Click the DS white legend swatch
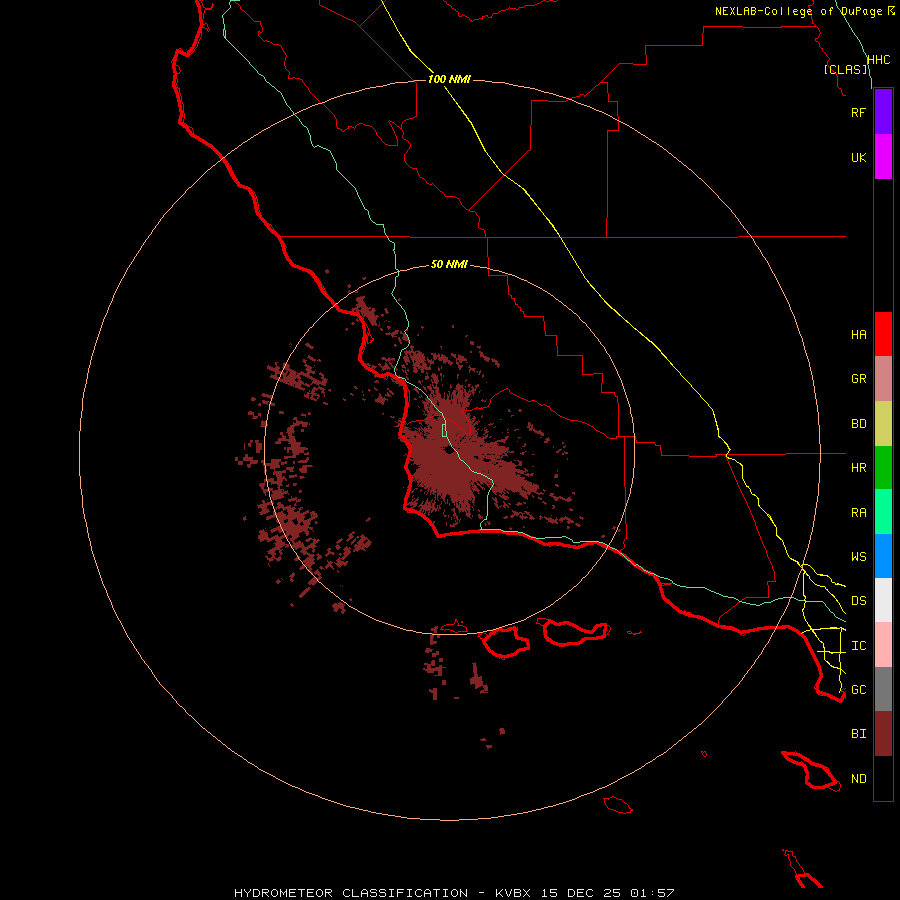 tap(883, 600)
